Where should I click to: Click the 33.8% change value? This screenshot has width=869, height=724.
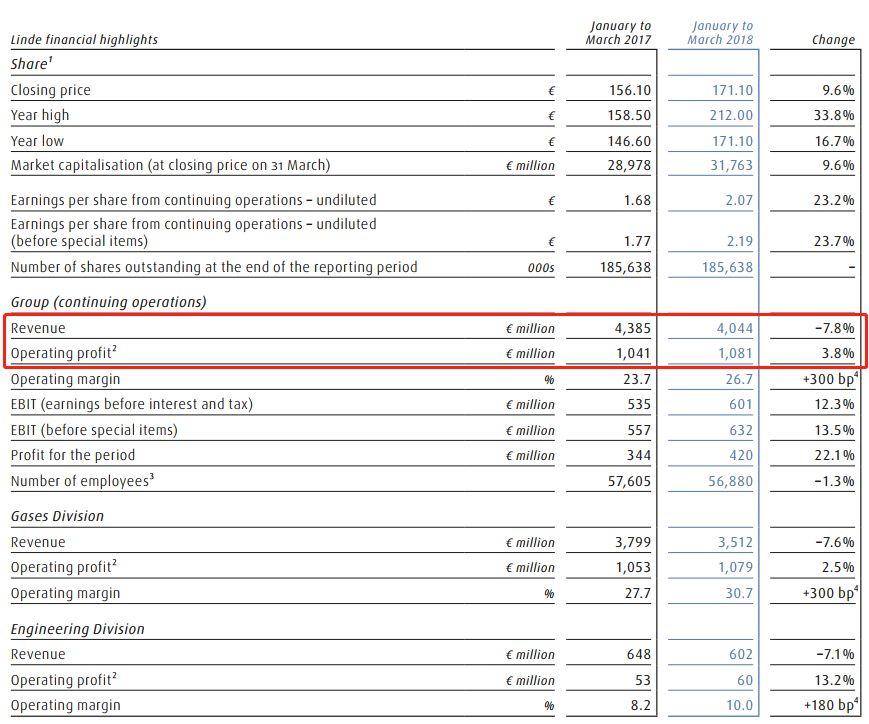coord(834,115)
